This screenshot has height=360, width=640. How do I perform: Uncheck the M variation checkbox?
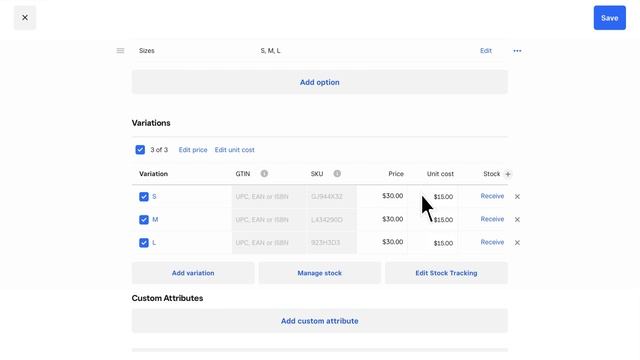point(144,220)
